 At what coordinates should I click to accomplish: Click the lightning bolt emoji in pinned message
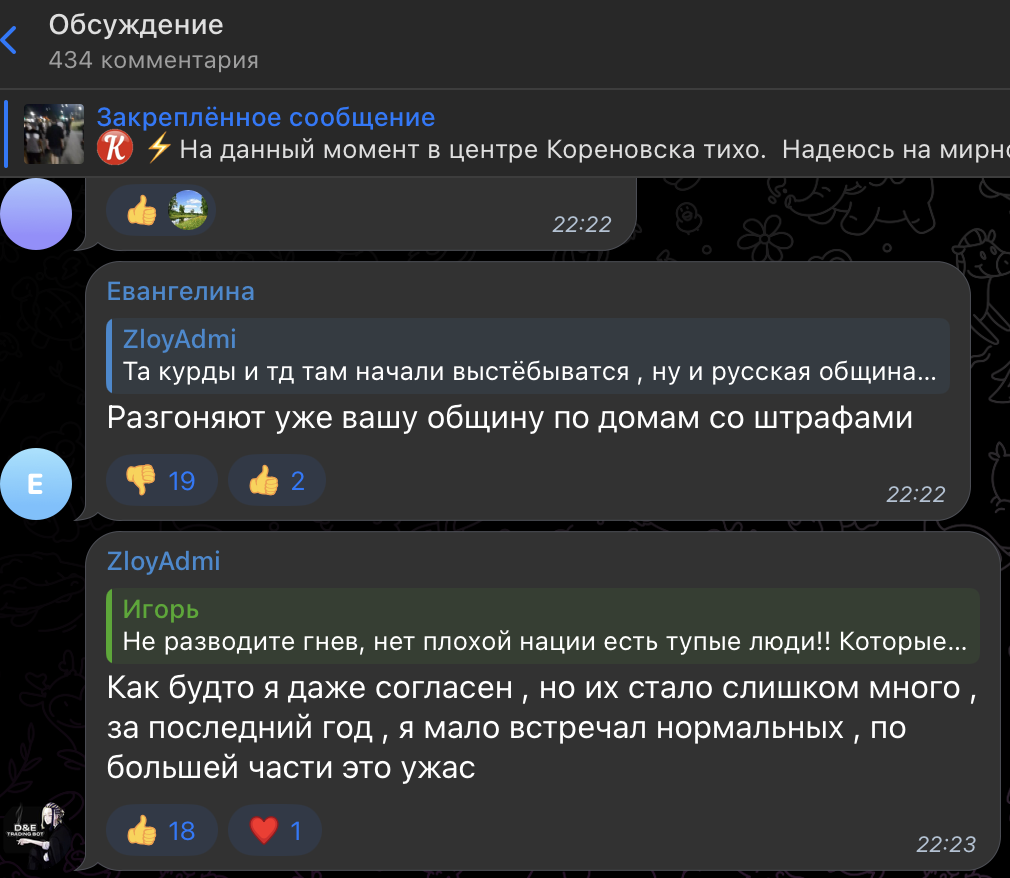point(159,149)
